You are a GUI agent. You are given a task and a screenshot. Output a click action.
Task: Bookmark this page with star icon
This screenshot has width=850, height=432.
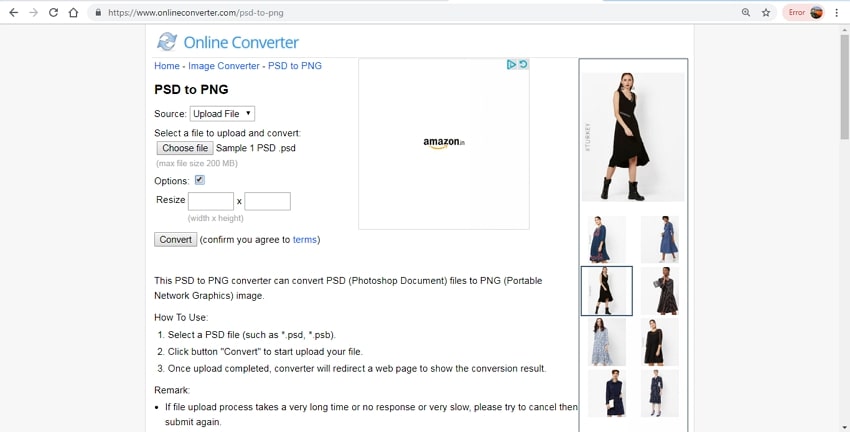[766, 12]
